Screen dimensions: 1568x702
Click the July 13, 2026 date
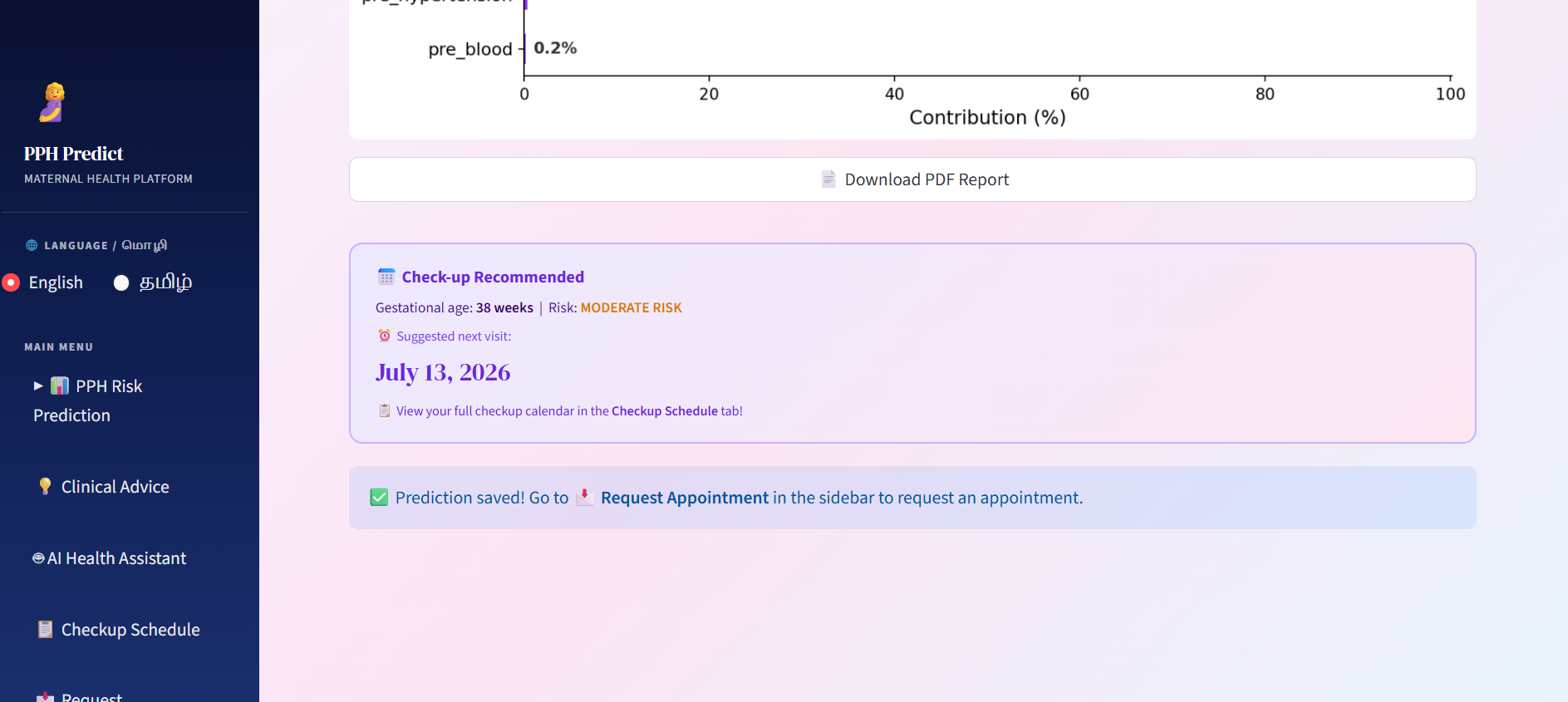443,372
